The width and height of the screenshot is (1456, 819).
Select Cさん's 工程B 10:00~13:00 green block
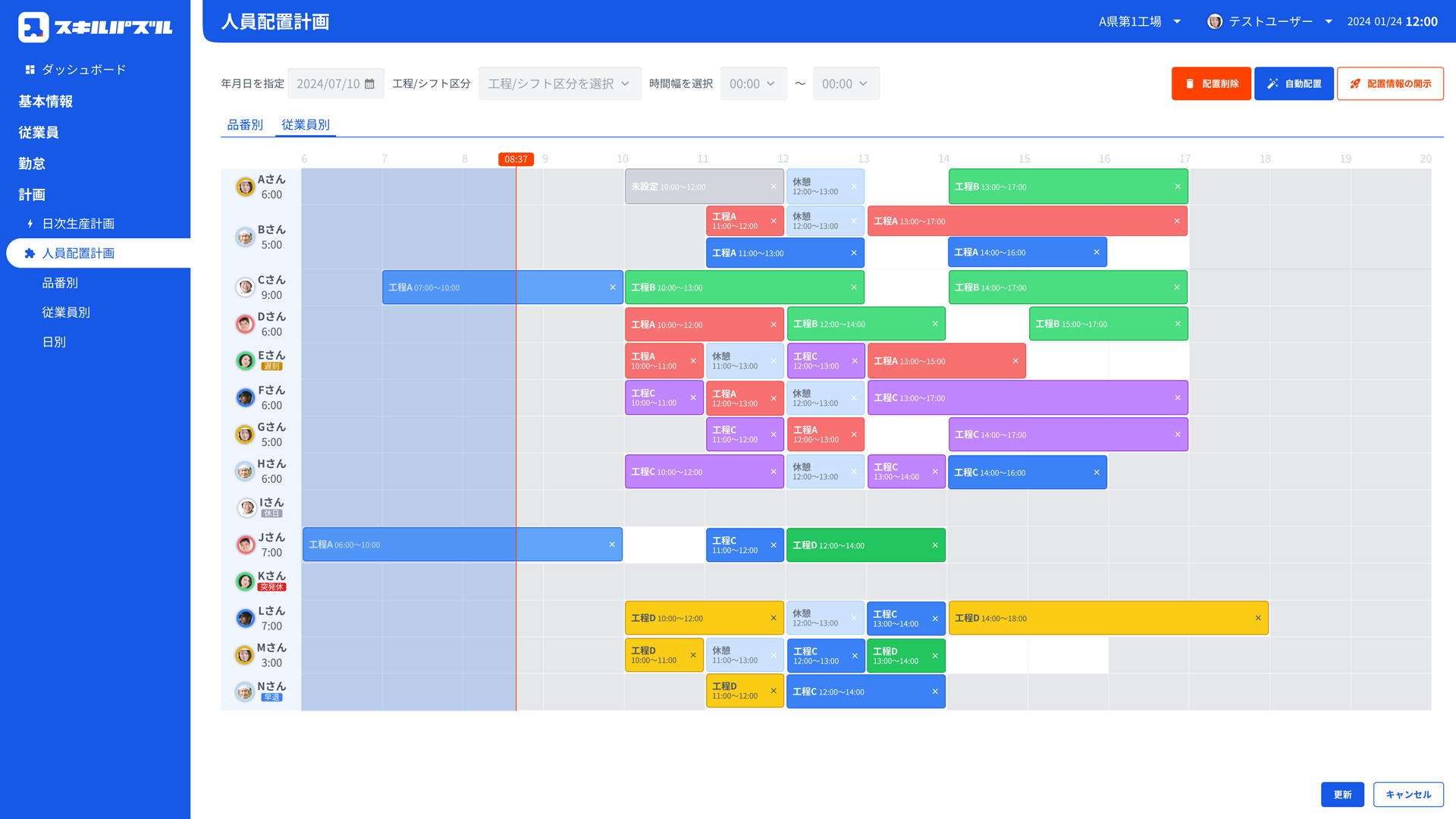[x=744, y=287]
